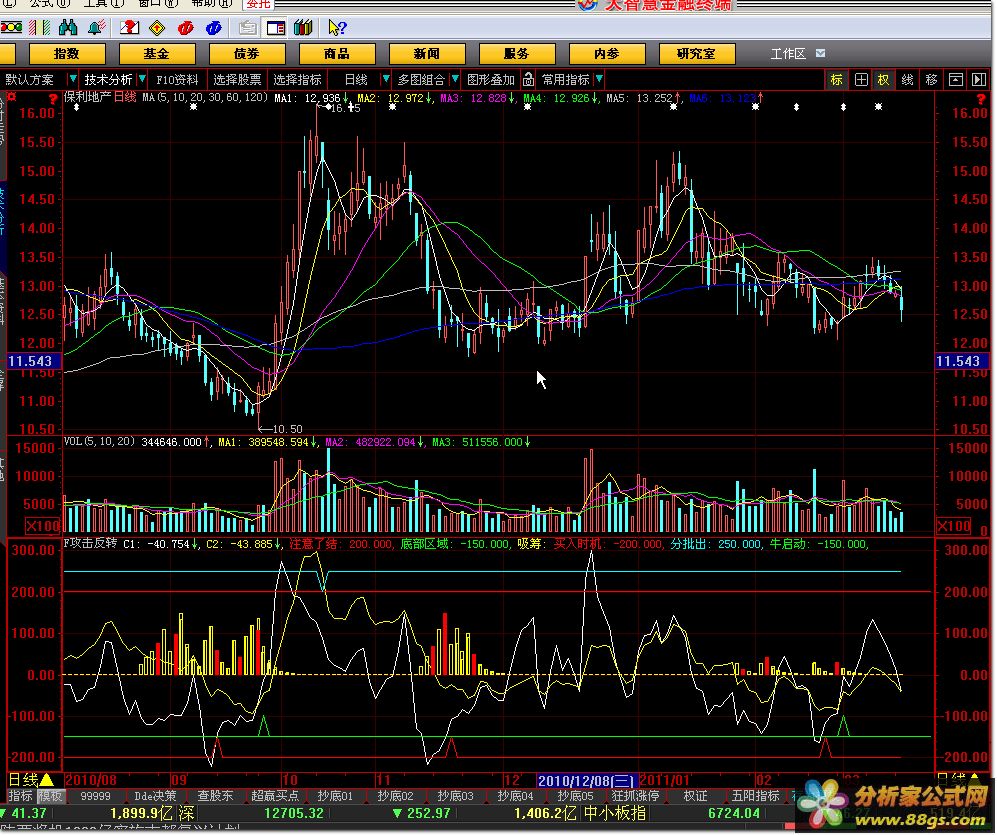Image resolution: width=997 pixels, height=835 pixels.
Task: Switch to the 权证 tab
Action: (695, 796)
